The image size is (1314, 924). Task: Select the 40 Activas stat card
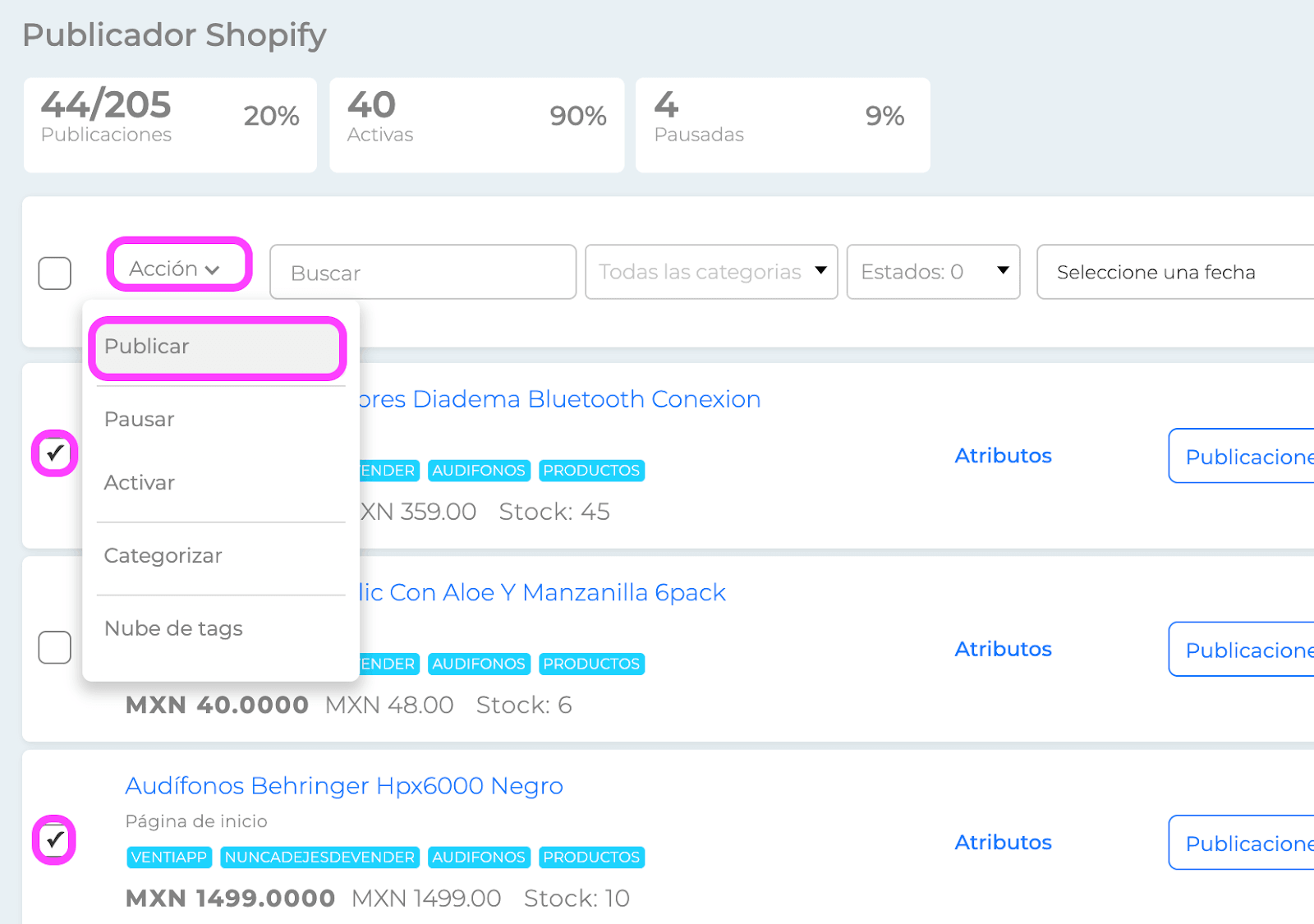pyautogui.click(x=476, y=125)
